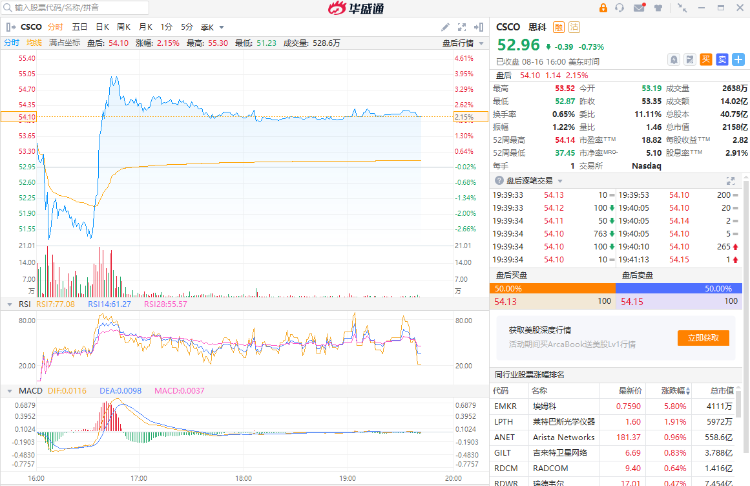The height and width of the screenshot is (486, 750).
Task: Click the 立即获取 orange button
Action: pos(703,338)
